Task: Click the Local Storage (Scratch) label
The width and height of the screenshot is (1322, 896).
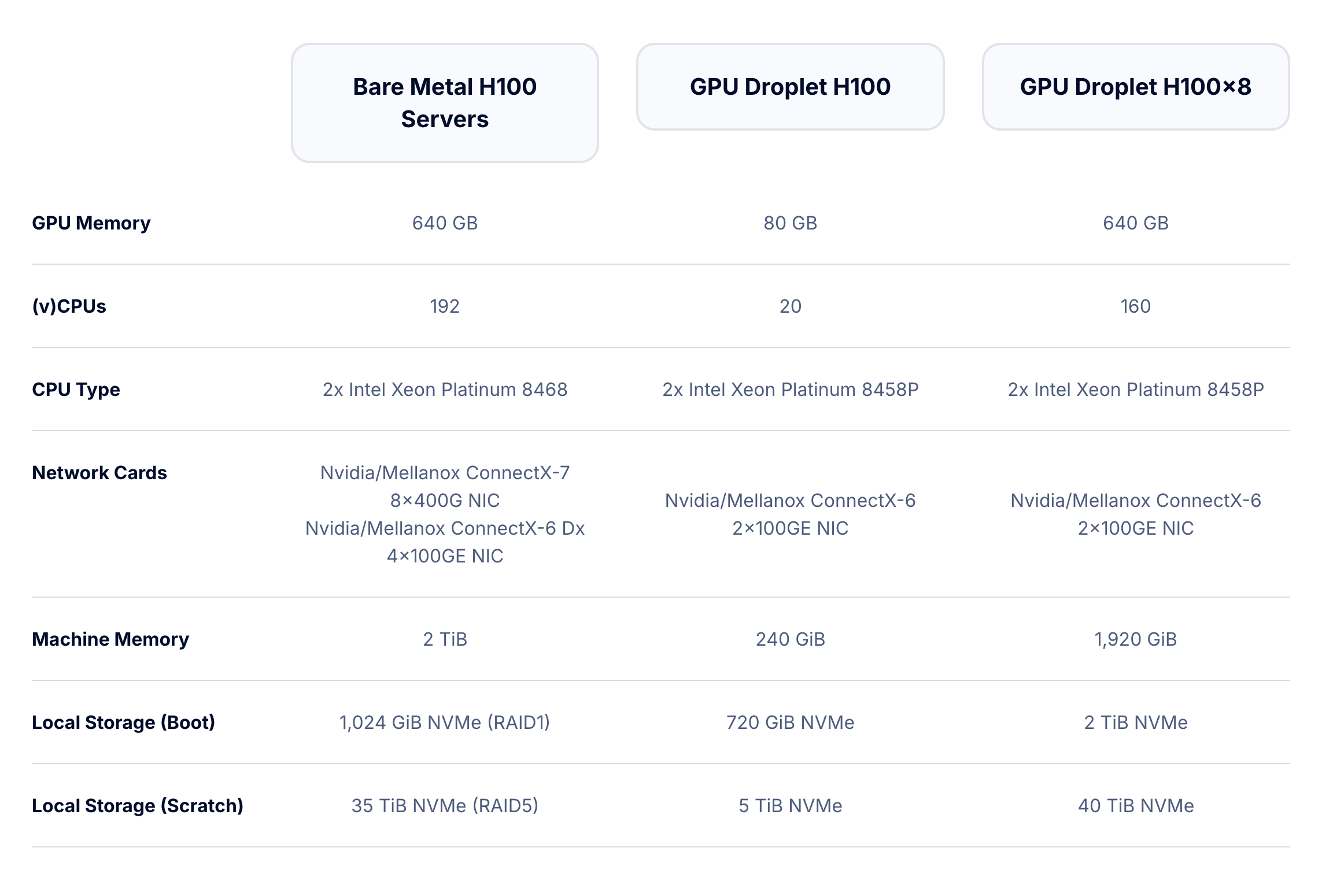Action: 138,806
